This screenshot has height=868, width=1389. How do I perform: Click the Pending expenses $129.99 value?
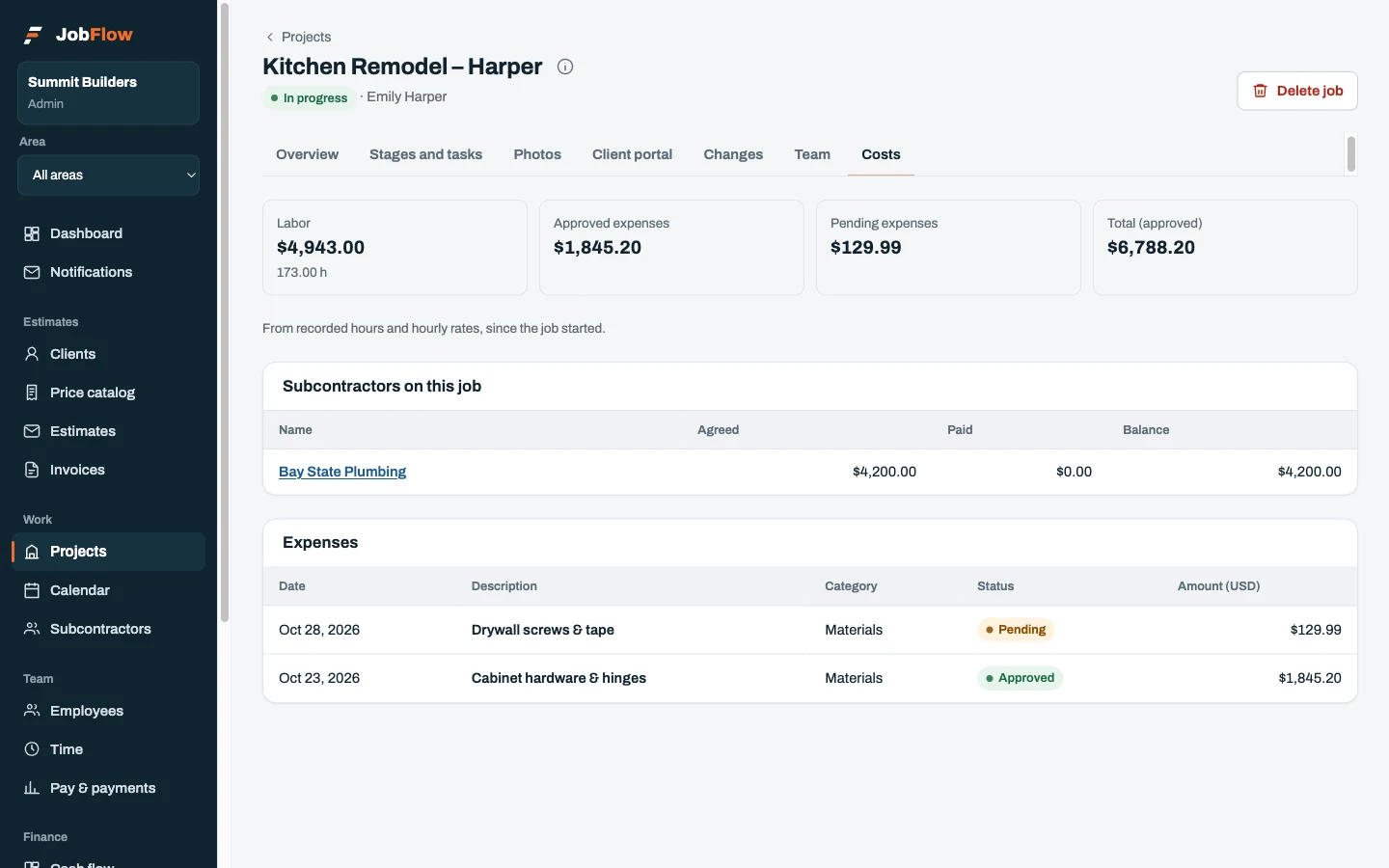tap(865, 248)
